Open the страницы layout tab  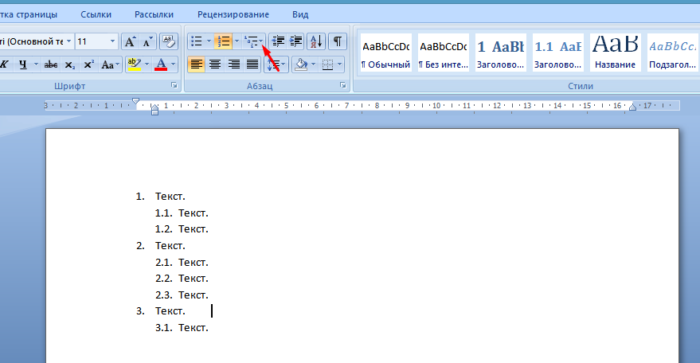[29, 14]
